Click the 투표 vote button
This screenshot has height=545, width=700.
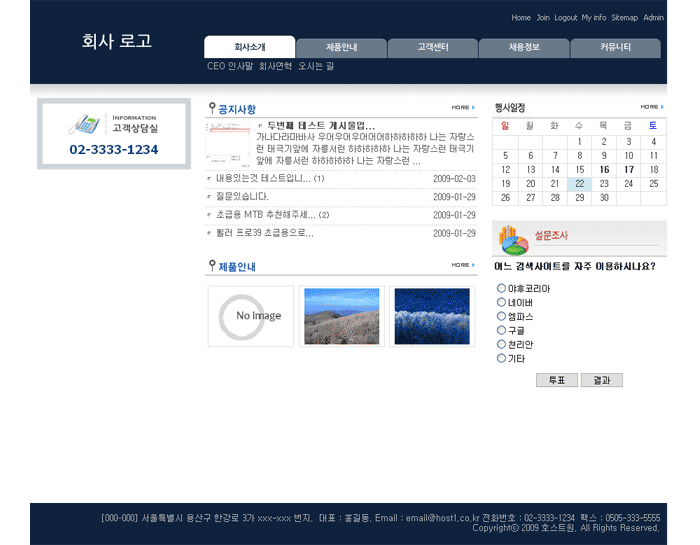tap(557, 380)
